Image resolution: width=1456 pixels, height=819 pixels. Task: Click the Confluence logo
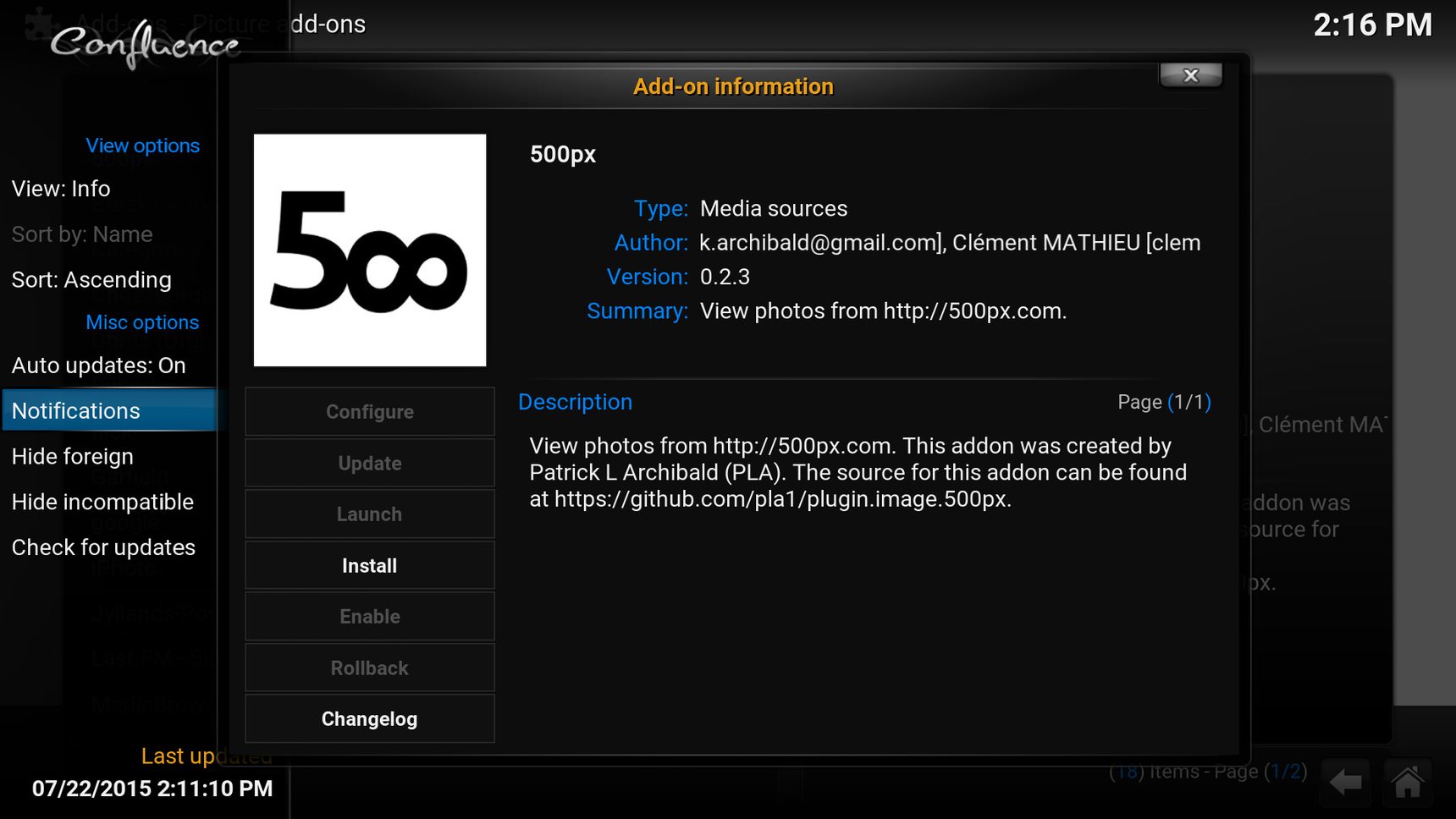tap(144, 43)
